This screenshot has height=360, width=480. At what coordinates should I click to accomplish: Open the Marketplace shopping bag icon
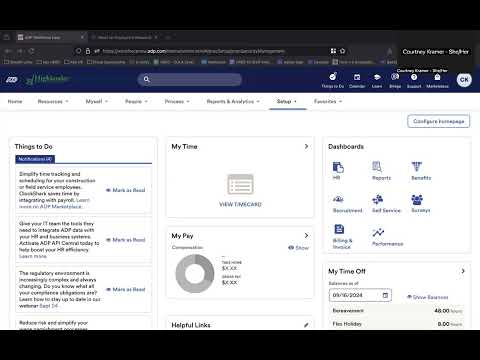click(x=437, y=77)
